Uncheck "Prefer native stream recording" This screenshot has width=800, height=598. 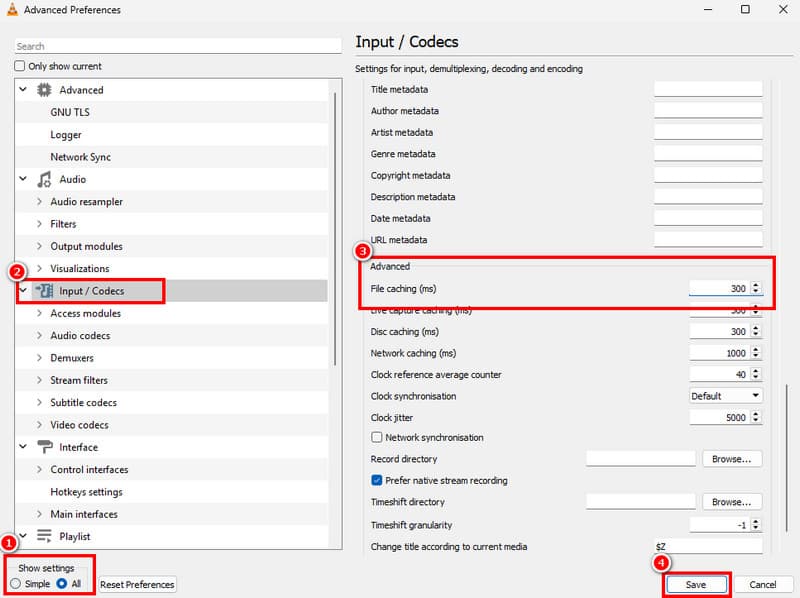coord(377,480)
